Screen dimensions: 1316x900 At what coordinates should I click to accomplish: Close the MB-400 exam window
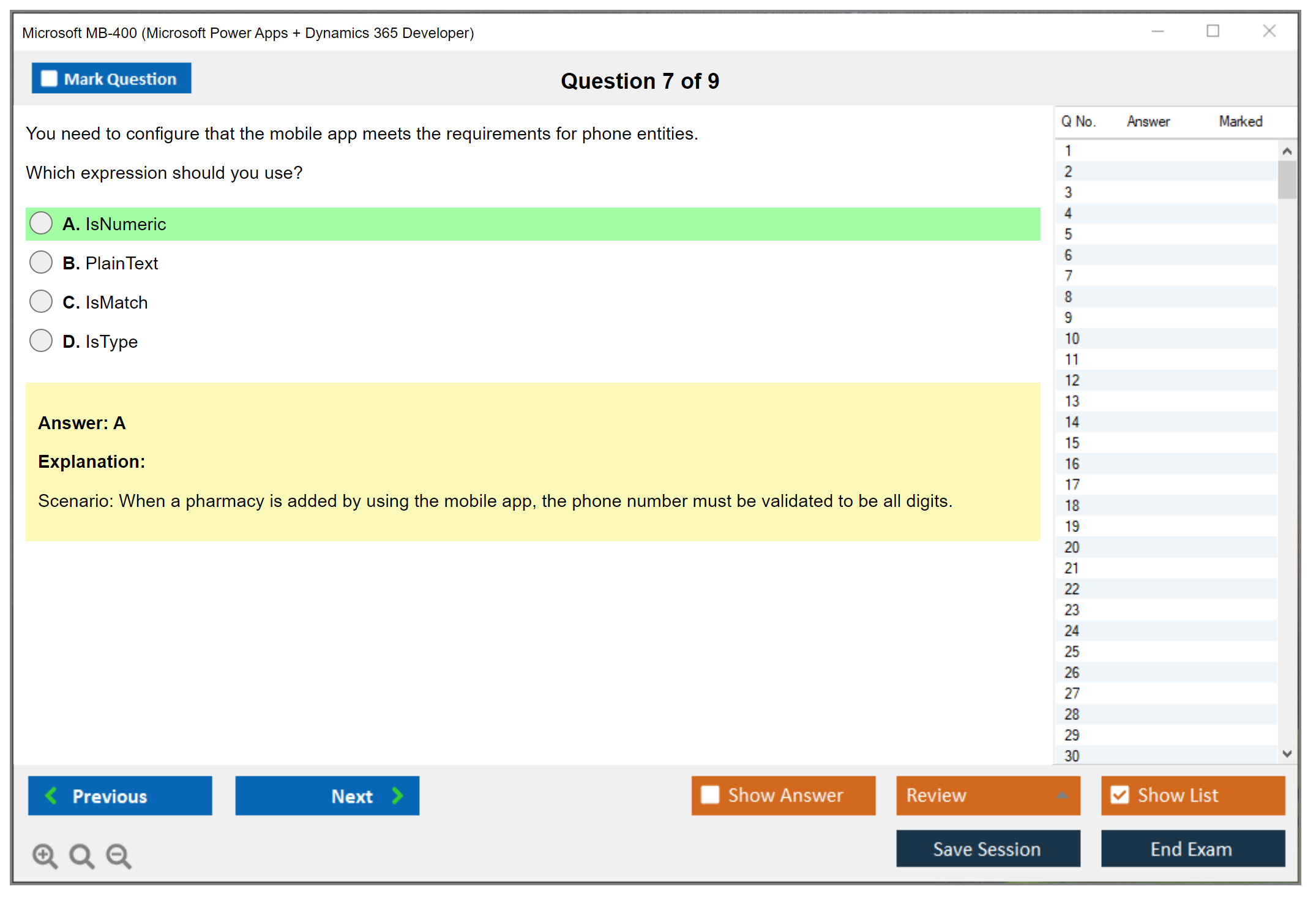point(1269,31)
